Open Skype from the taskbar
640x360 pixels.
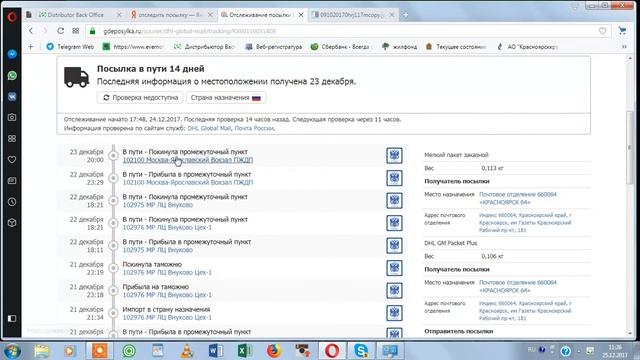click(x=361, y=351)
